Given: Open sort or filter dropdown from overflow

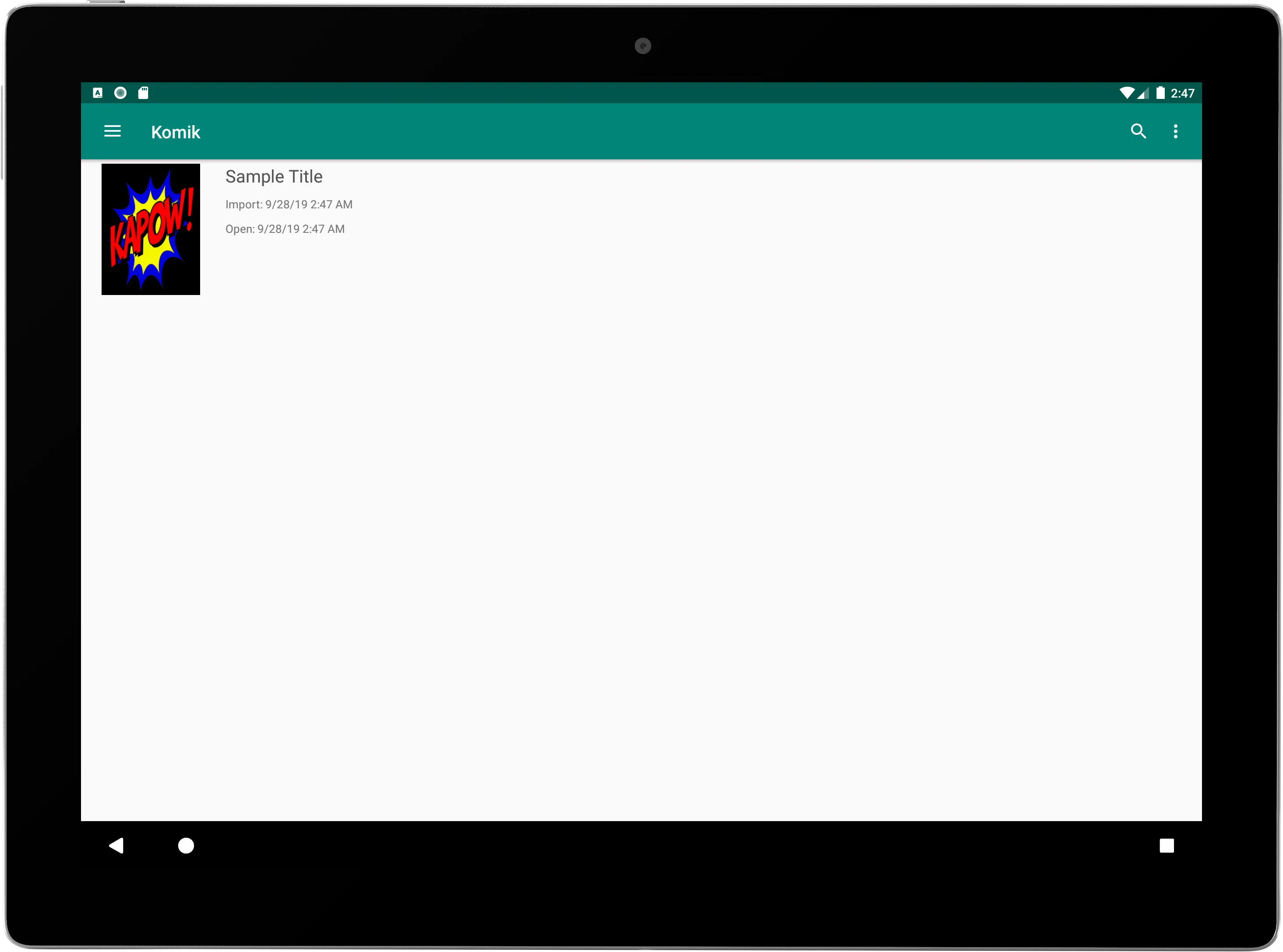Looking at the screenshot, I should click(x=1176, y=131).
